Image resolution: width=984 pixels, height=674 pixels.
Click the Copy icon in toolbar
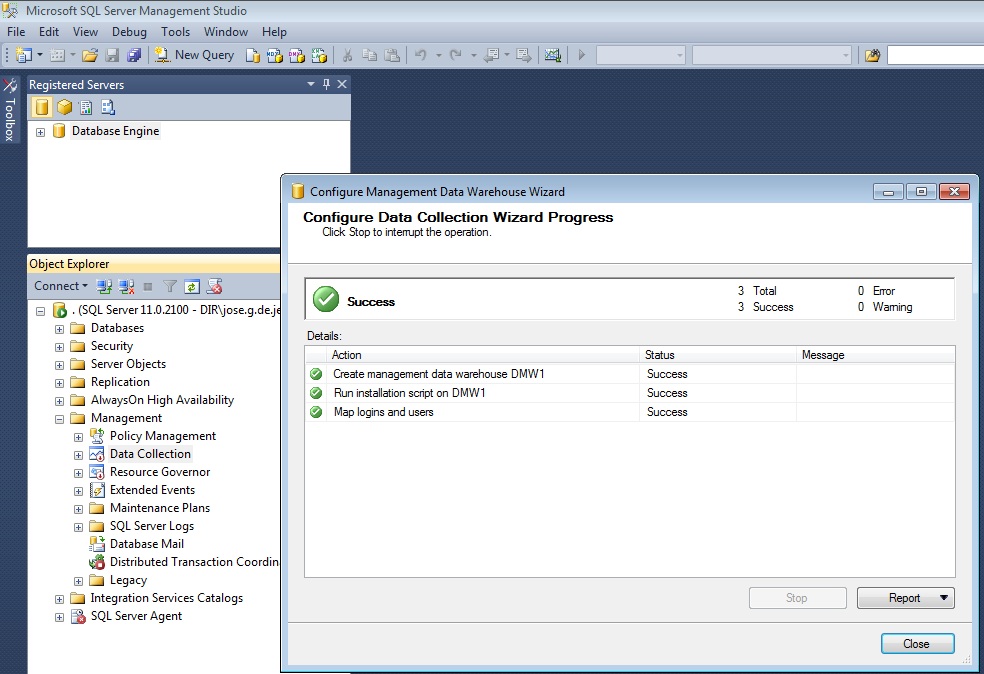coord(370,55)
